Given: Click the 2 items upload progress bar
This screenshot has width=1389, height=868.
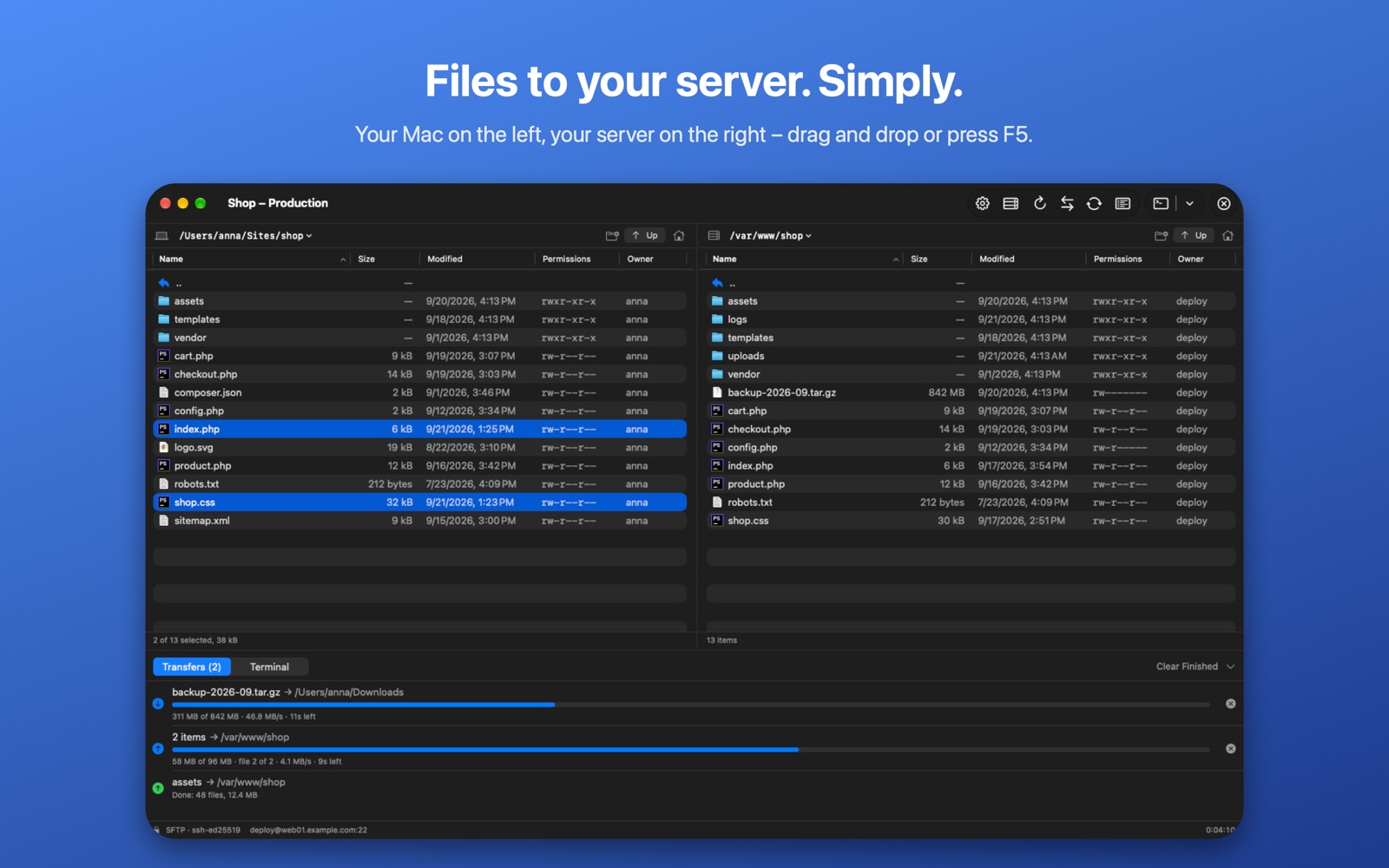Looking at the screenshot, I should click(690, 749).
